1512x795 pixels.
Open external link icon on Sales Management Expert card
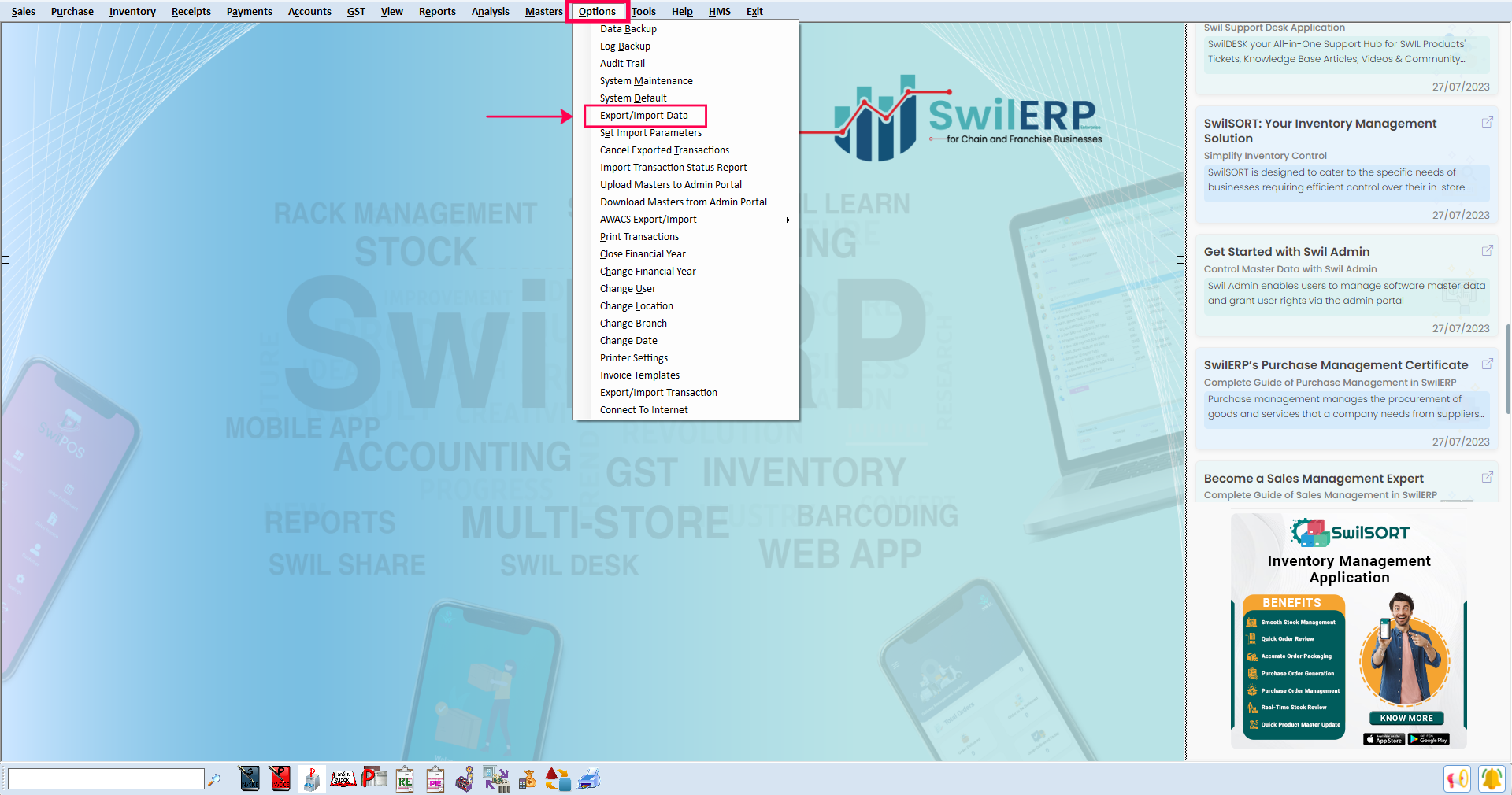pos(1487,477)
